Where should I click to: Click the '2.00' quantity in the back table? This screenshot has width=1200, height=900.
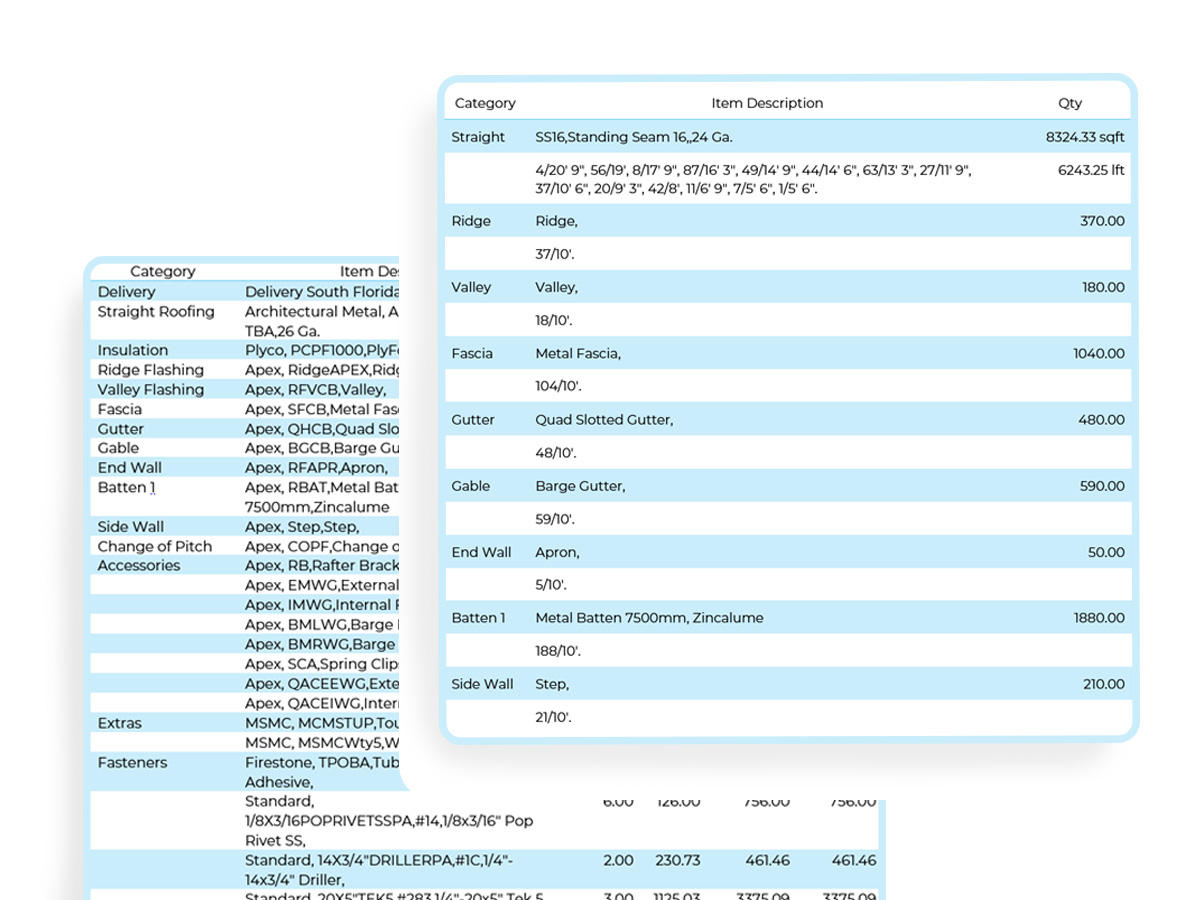(x=618, y=860)
